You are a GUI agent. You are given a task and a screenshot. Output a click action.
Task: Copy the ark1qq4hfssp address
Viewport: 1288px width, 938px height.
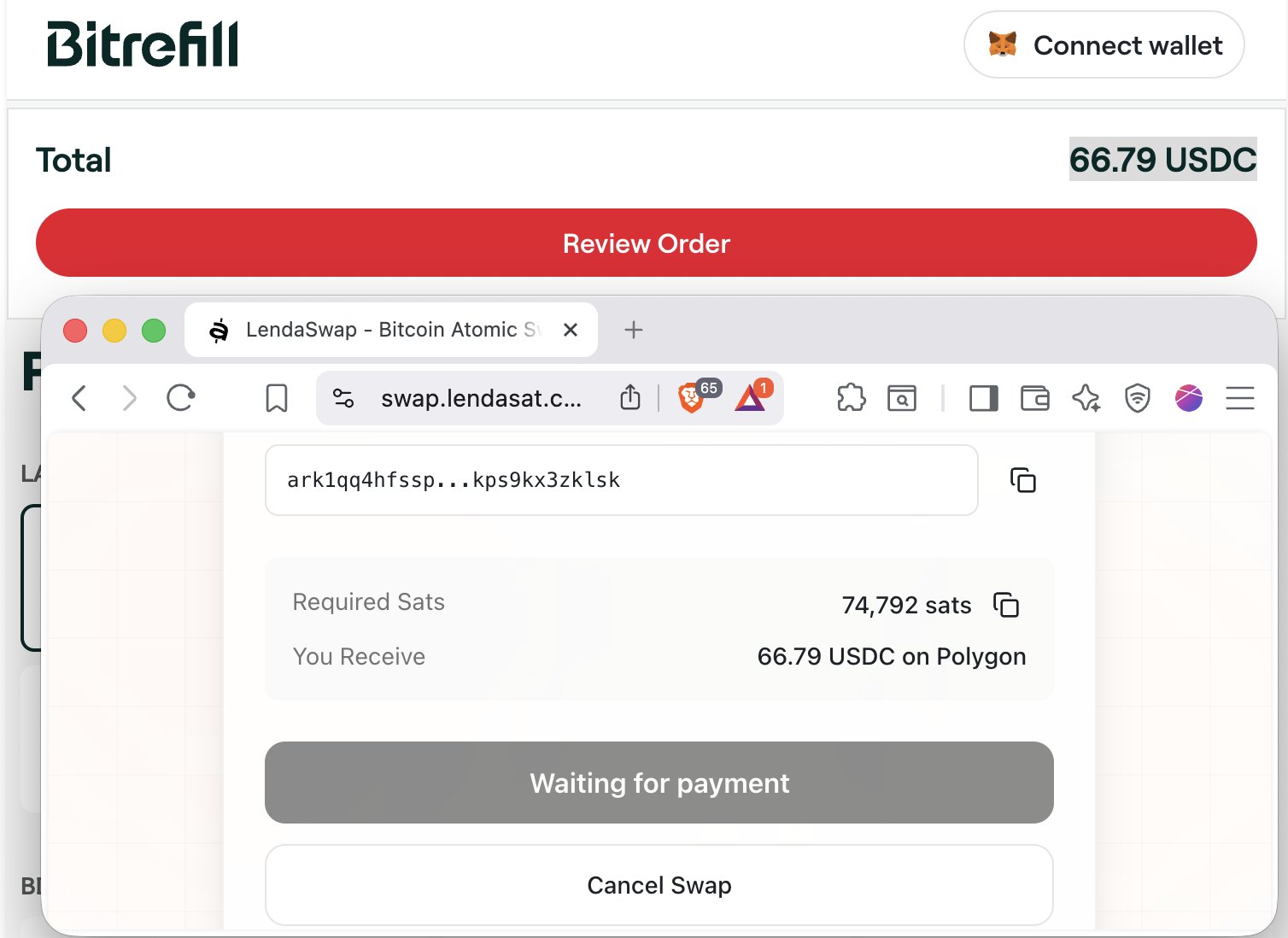pyautogui.click(x=1022, y=480)
